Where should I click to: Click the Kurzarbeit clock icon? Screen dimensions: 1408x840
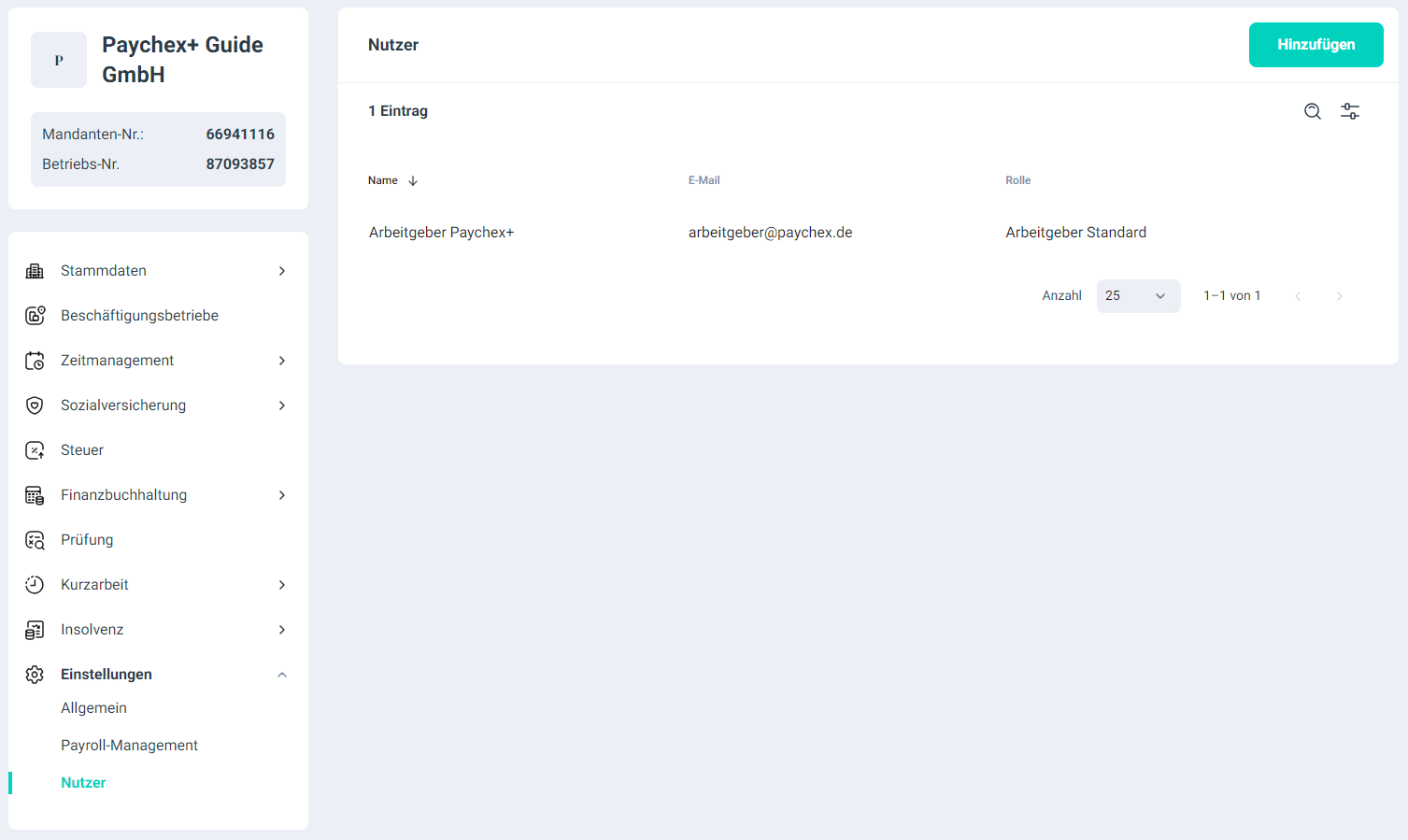35,585
